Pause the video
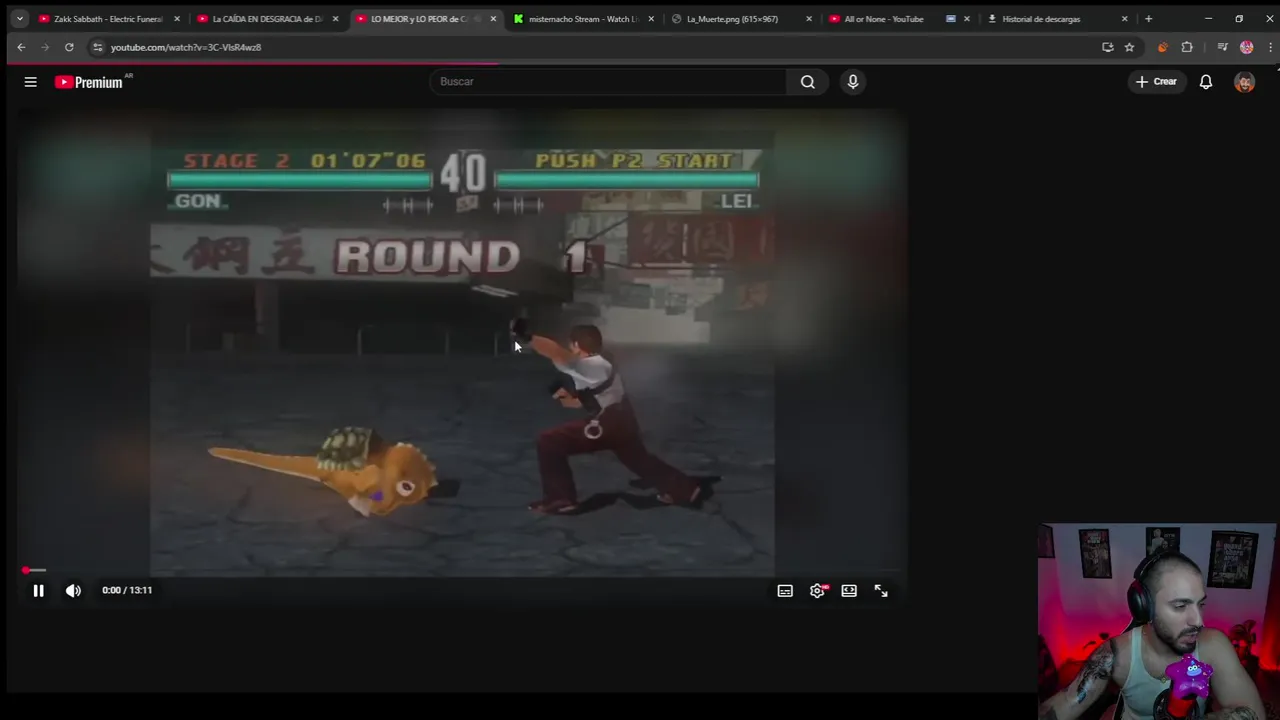The width and height of the screenshot is (1280, 720). click(x=38, y=590)
